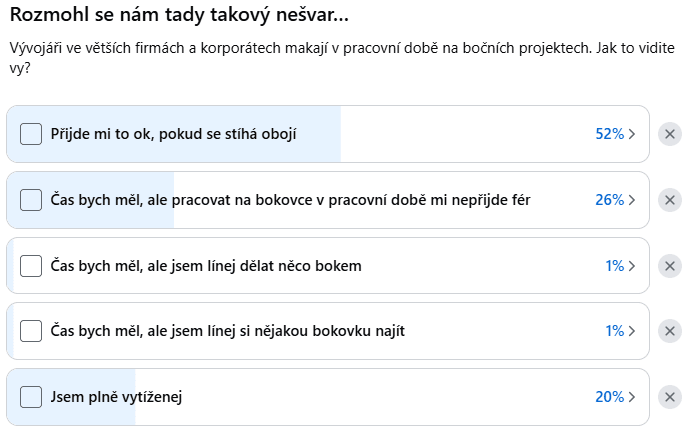Remove the "nepřijde fér" poll option
Image resolution: width=687 pixels, height=432 pixels.
pos(670,200)
